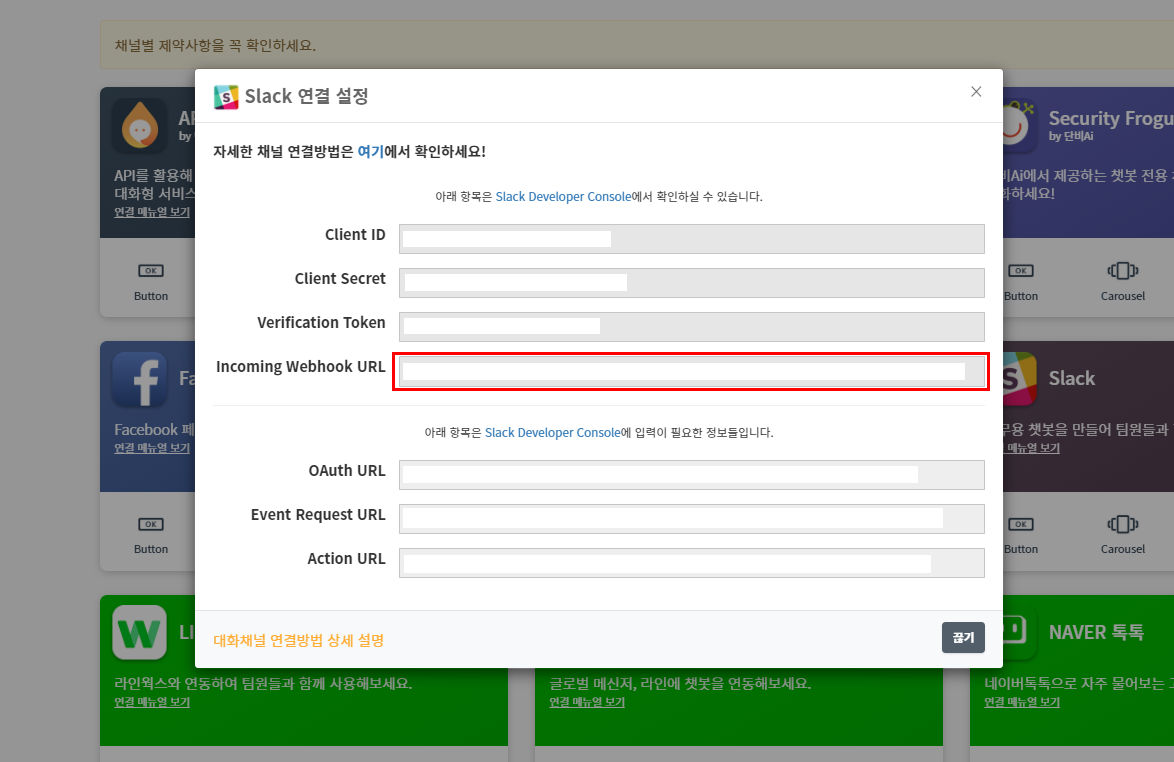This screenshot has height=762, width=1174.
Task: Click Button icon under Facebook card
Action: 150,524
